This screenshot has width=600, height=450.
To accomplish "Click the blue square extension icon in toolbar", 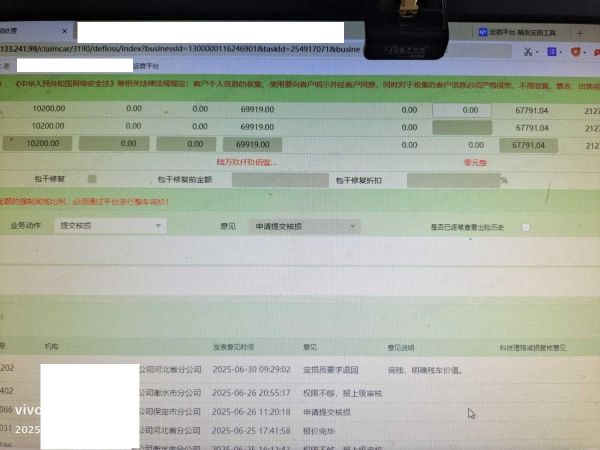I will [x=551, y=52].
